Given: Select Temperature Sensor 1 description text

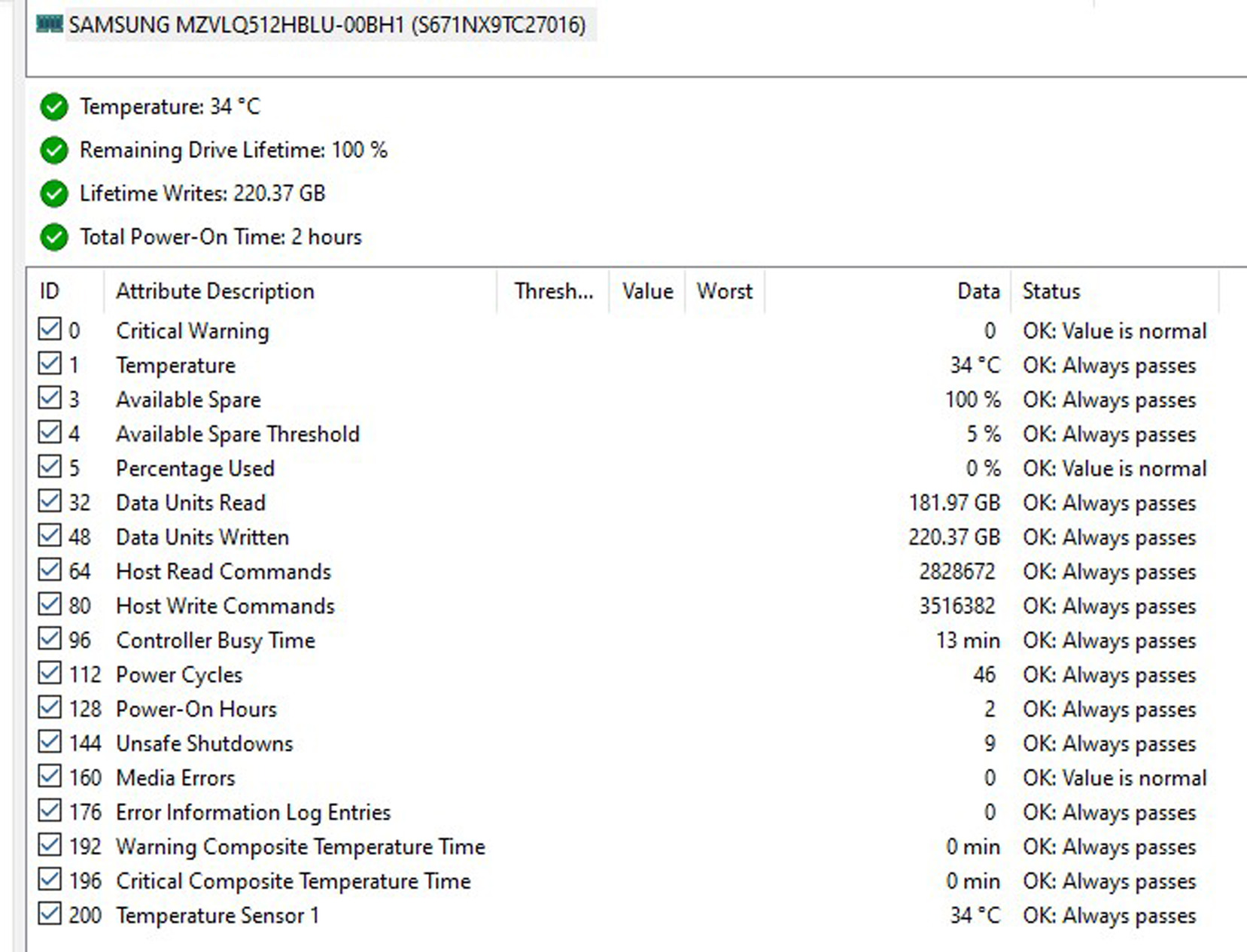Looking at the screenshot, I should (217, 916).
